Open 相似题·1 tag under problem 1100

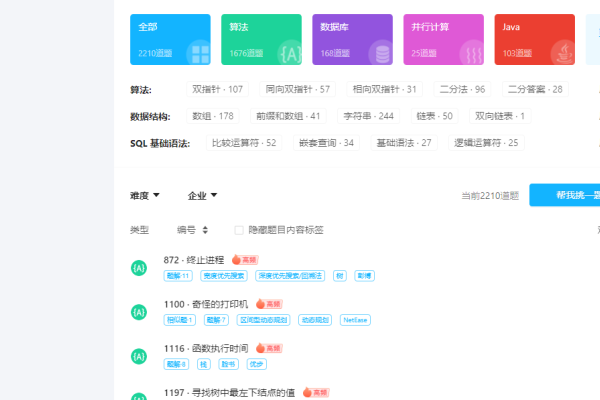[179, 320]
